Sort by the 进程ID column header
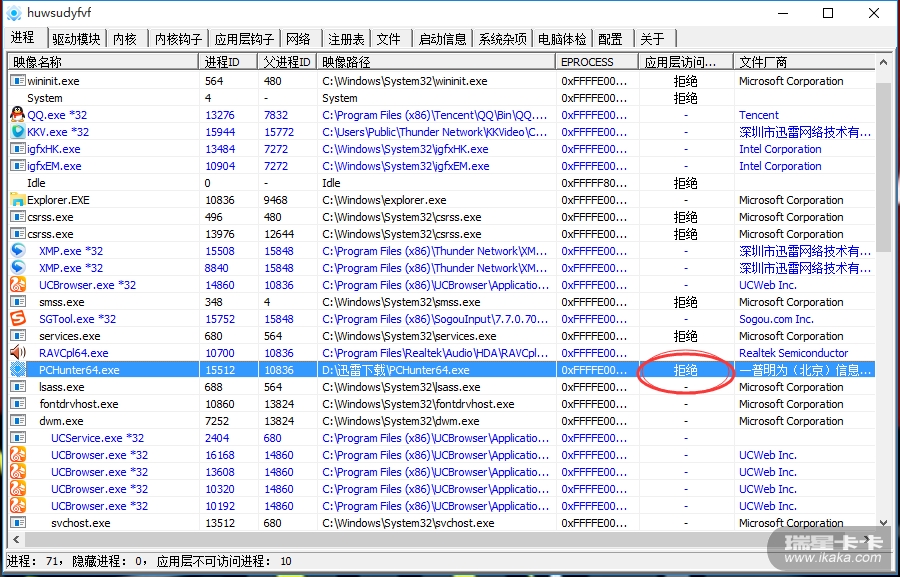 point(228,62)
